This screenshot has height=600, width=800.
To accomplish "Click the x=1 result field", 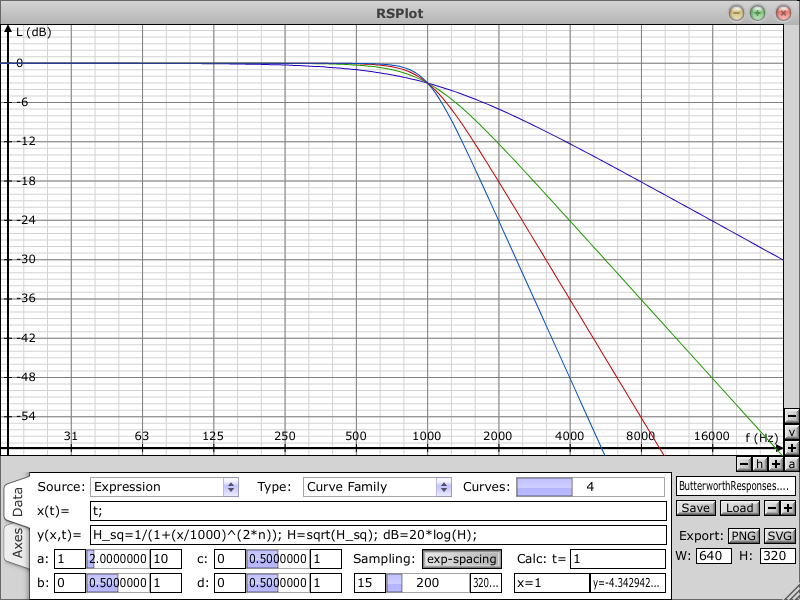I will (x=552, y=583).
